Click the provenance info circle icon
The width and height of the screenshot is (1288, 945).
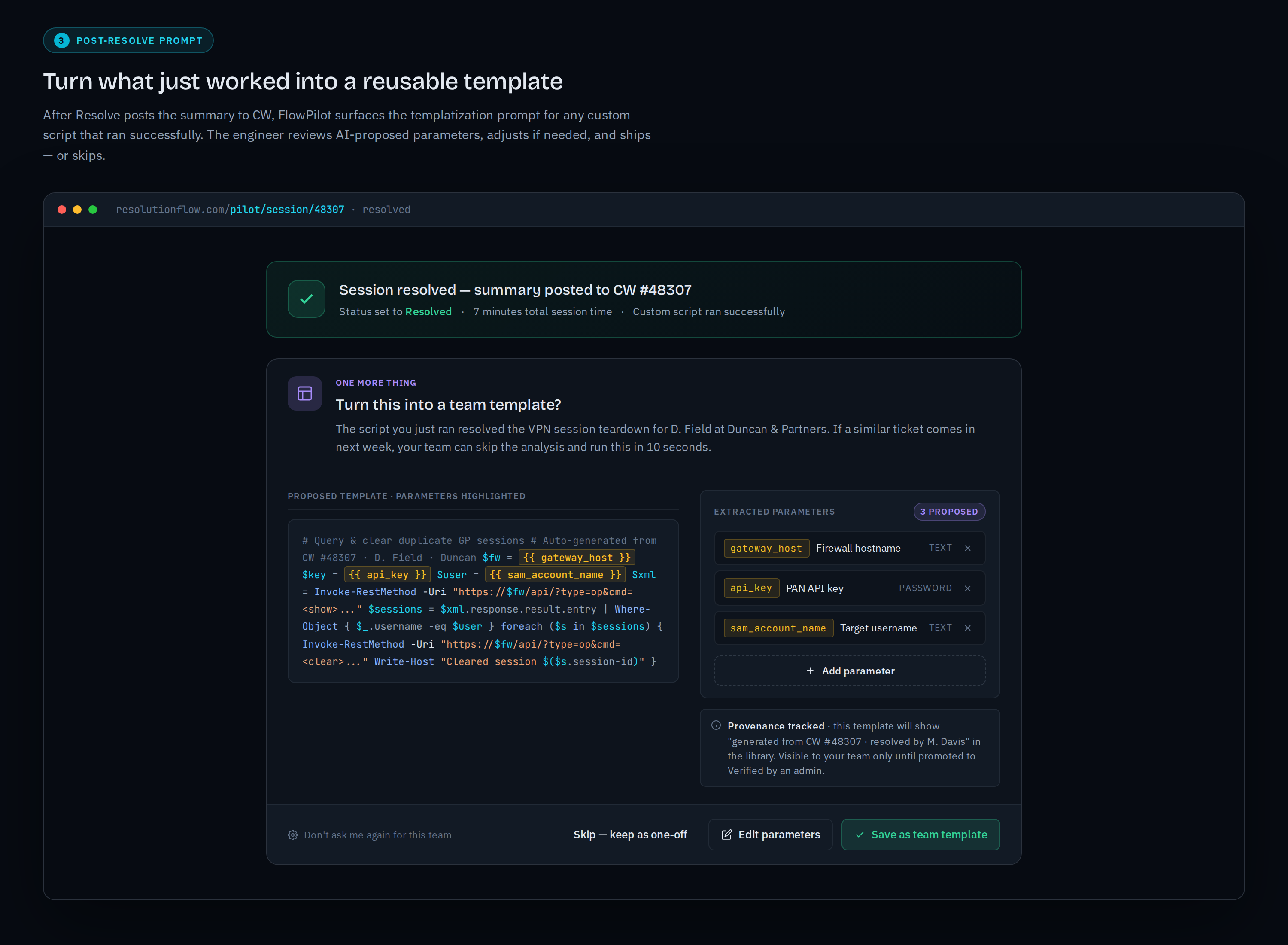tap(716, 726)
